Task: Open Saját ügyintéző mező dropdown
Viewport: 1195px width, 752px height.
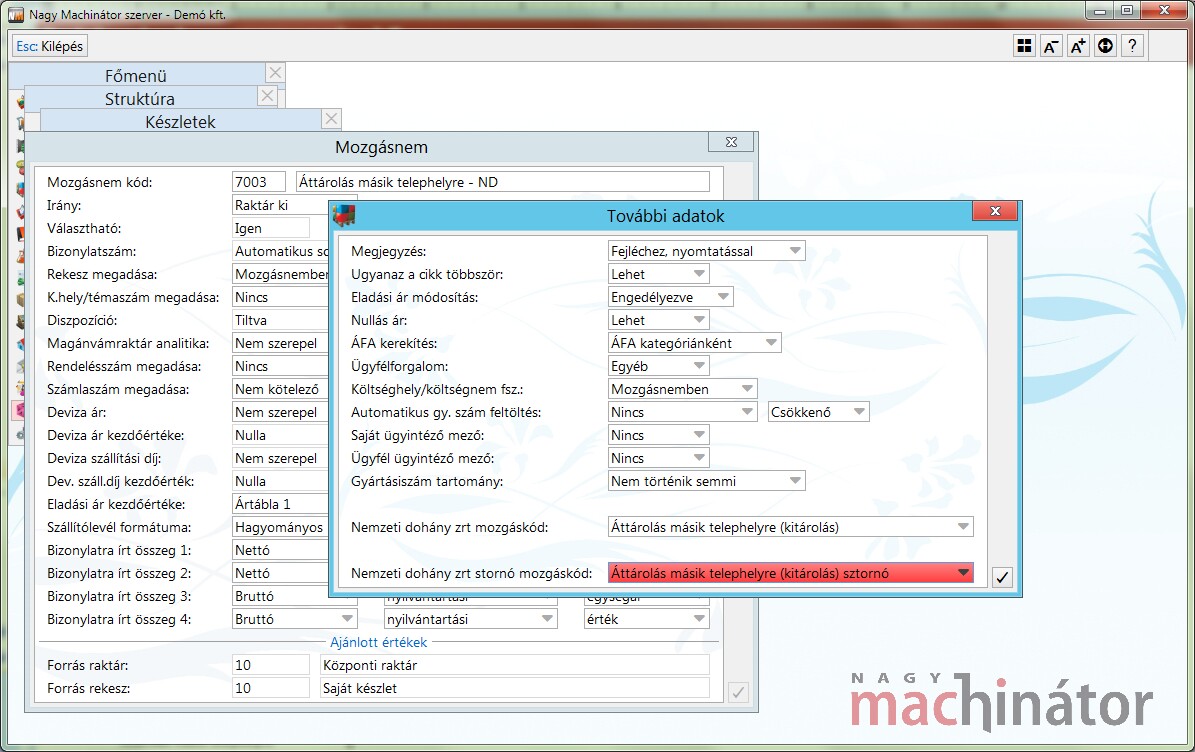Action: [x=658, y=435]
